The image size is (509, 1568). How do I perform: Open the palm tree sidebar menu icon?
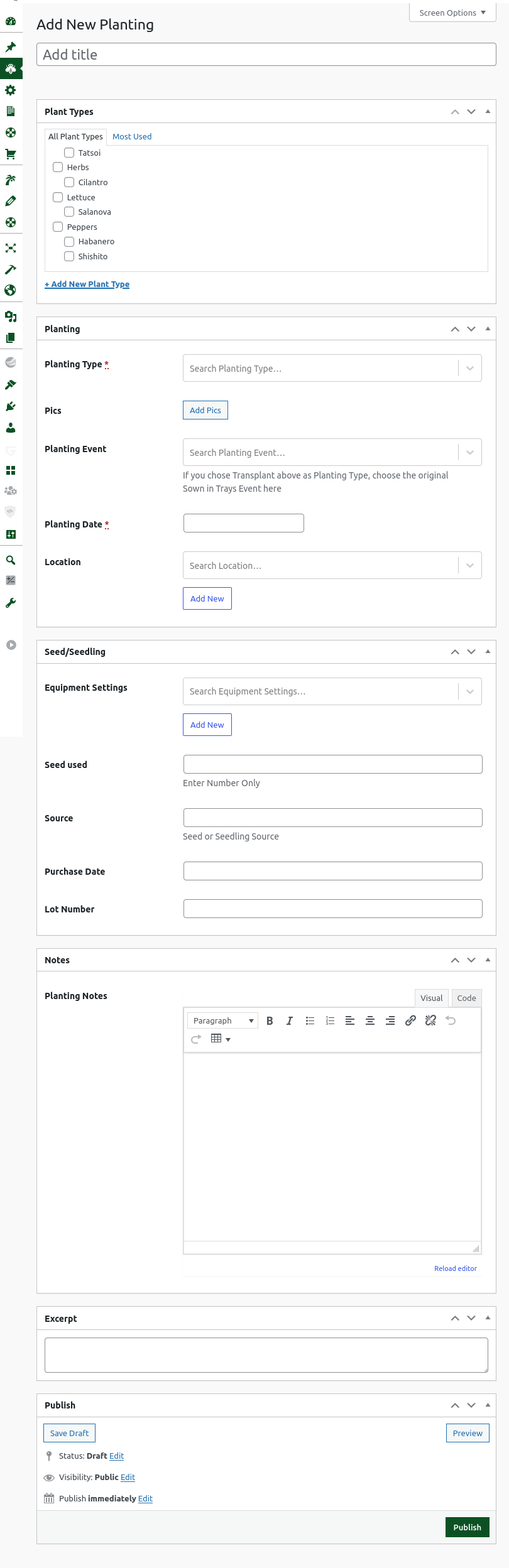coord(11,180)
